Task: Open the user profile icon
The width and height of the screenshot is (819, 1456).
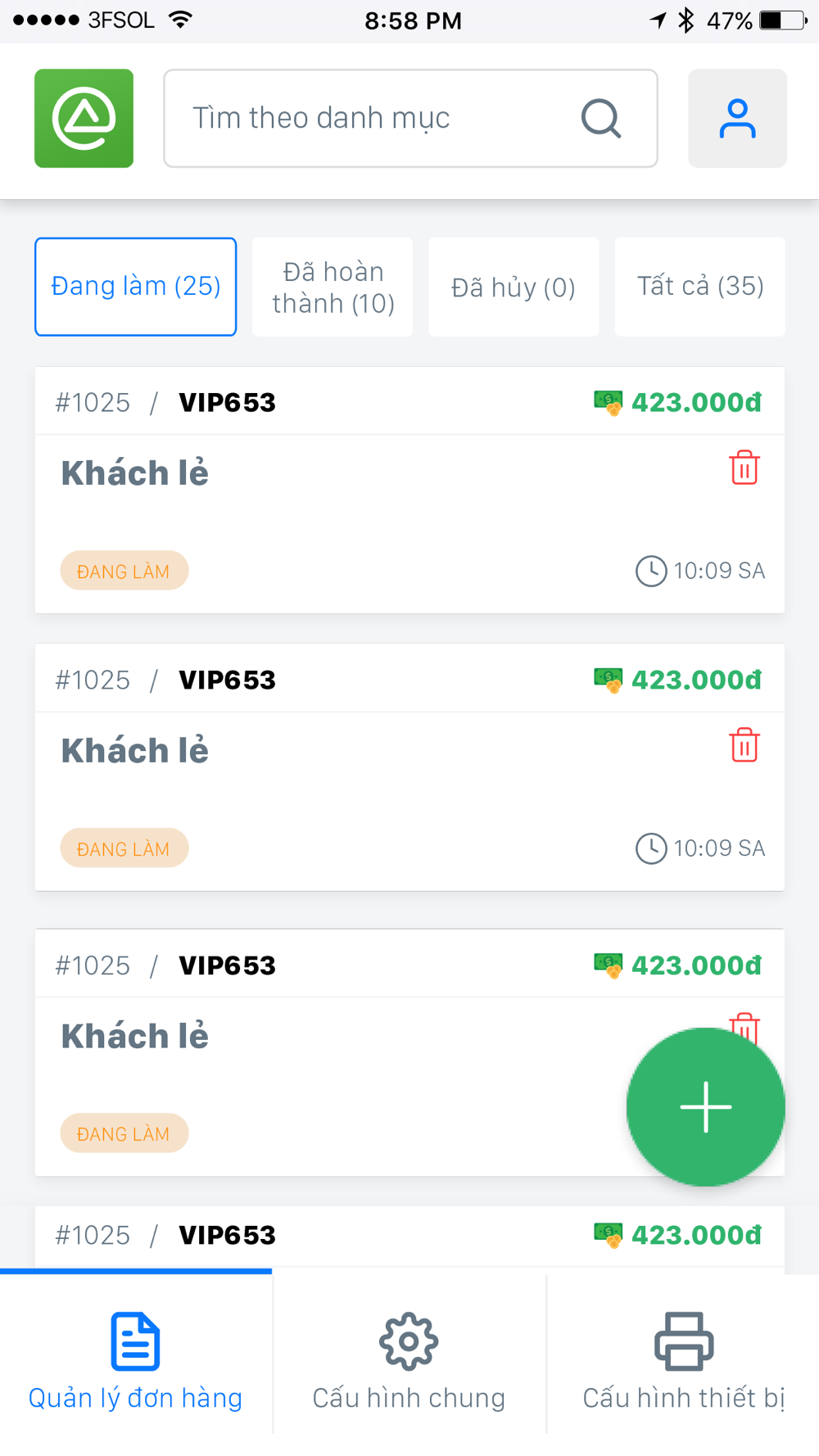Action: click(737, 119)
